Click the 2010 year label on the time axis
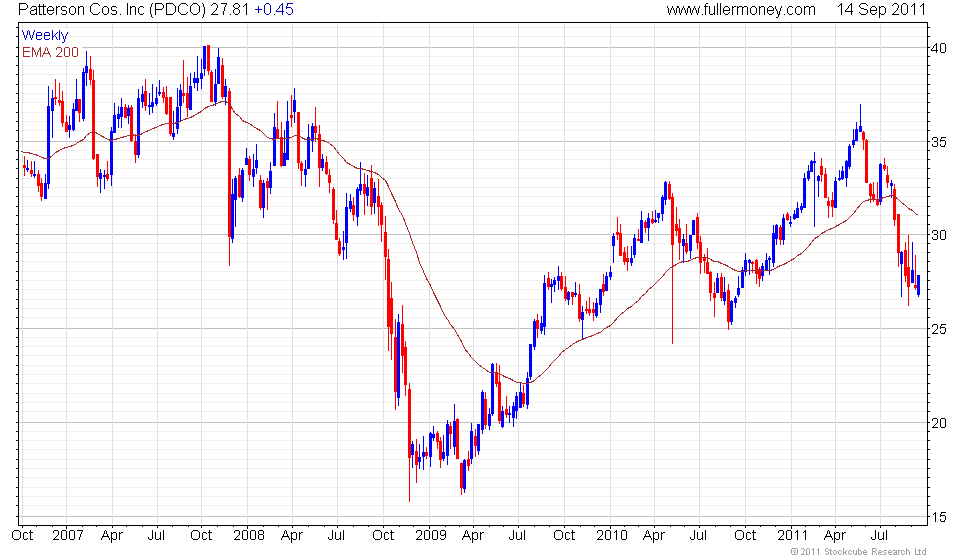The height and width of the screenshot is (560, 980). click(x=611, y=536)
